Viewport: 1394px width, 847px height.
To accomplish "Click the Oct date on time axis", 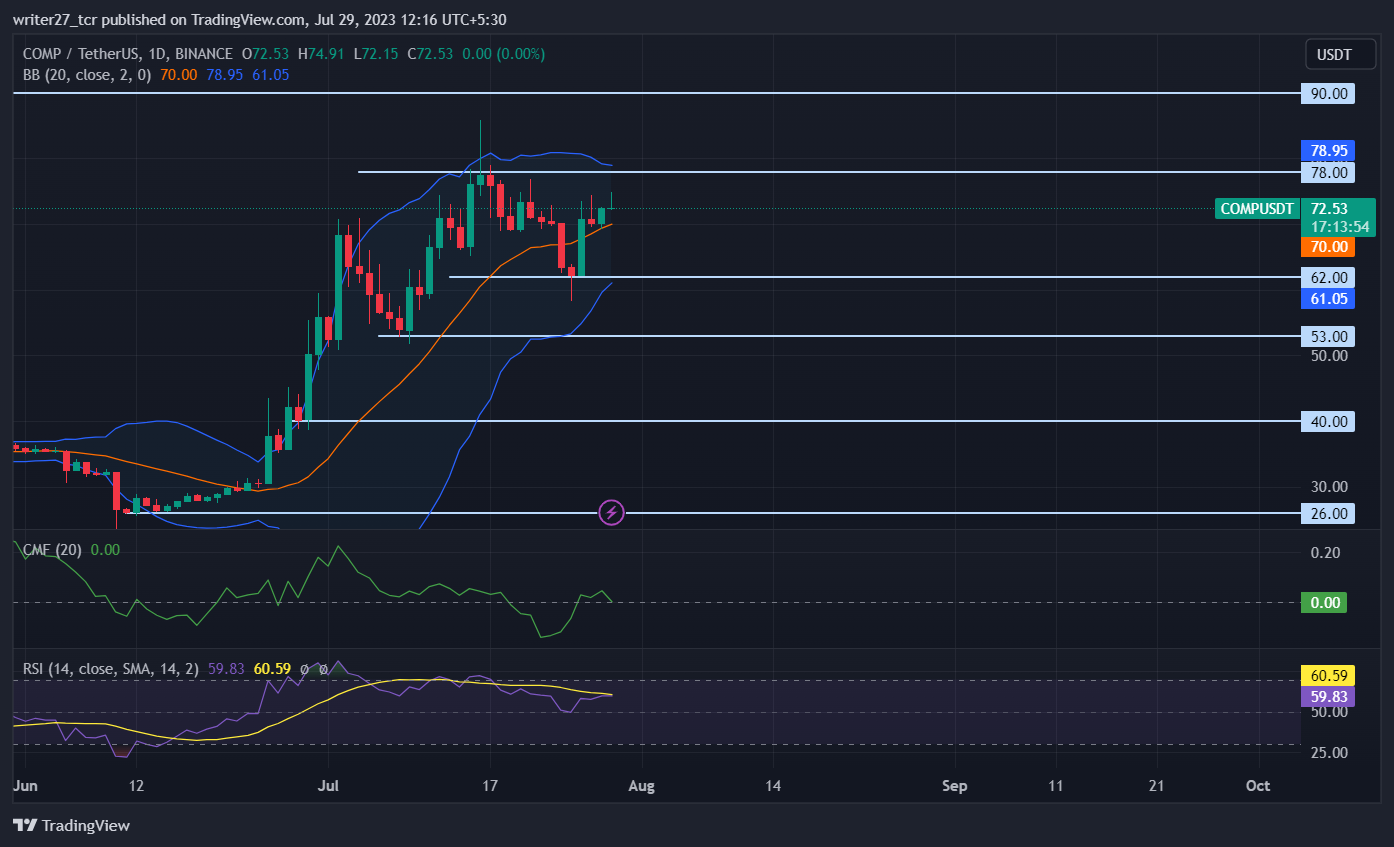I will pyautogui.click(x=1258, y=786).
